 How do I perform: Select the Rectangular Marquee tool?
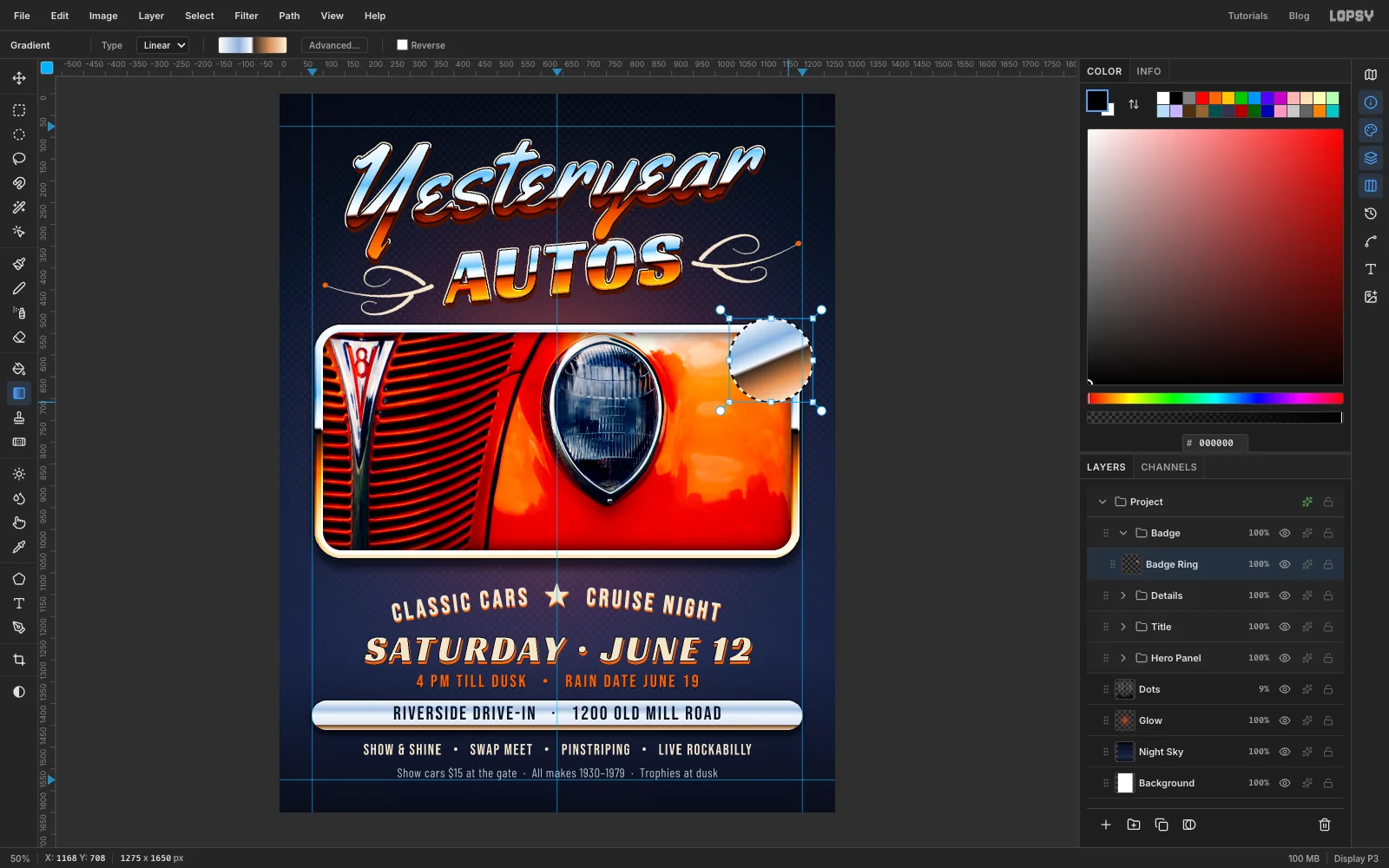[19, 110]
